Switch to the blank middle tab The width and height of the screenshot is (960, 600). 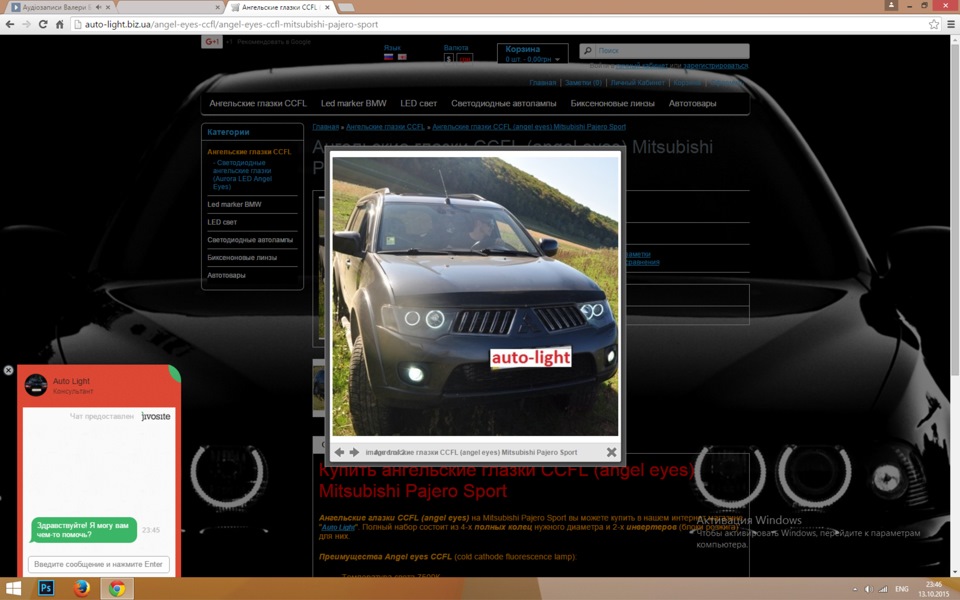[170, 7]
